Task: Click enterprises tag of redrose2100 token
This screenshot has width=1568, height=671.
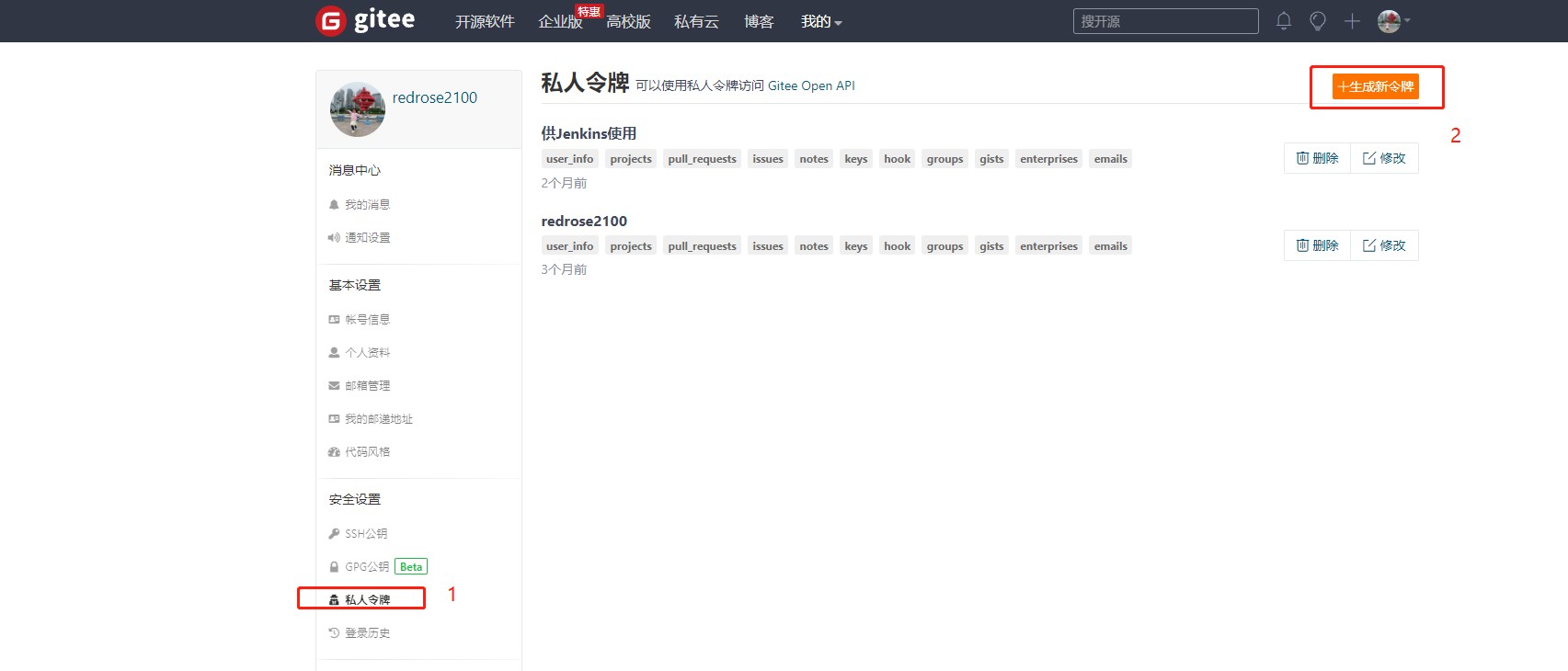Action: click(1048, 246)
